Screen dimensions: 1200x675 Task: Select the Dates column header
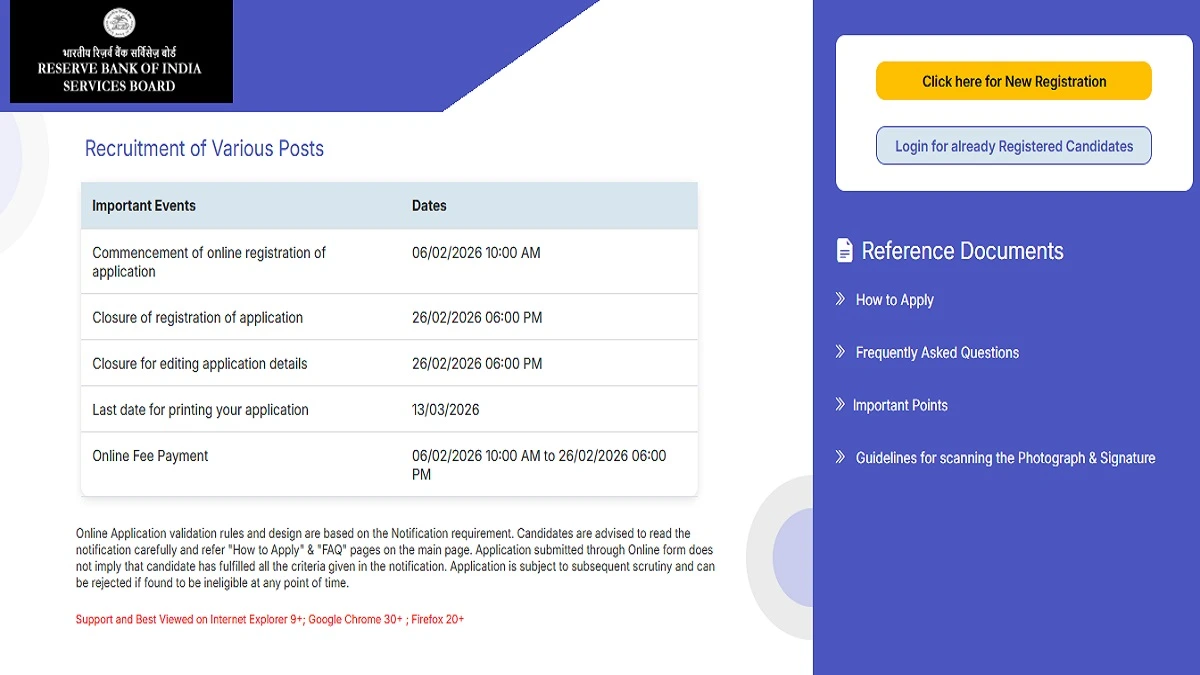(429, 205)
